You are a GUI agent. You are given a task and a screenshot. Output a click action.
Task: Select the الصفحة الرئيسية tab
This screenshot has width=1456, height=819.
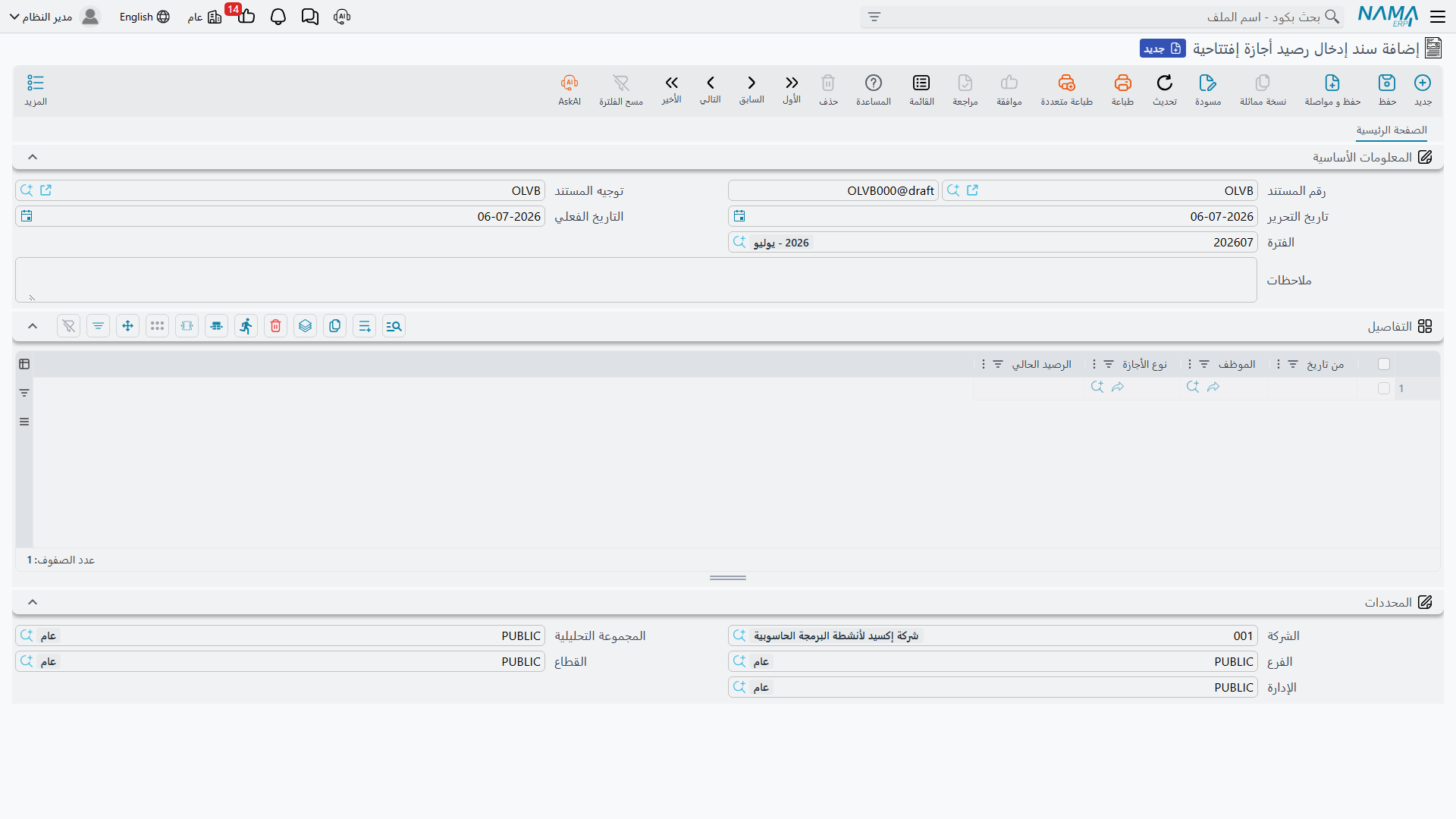coord(1392,130)
